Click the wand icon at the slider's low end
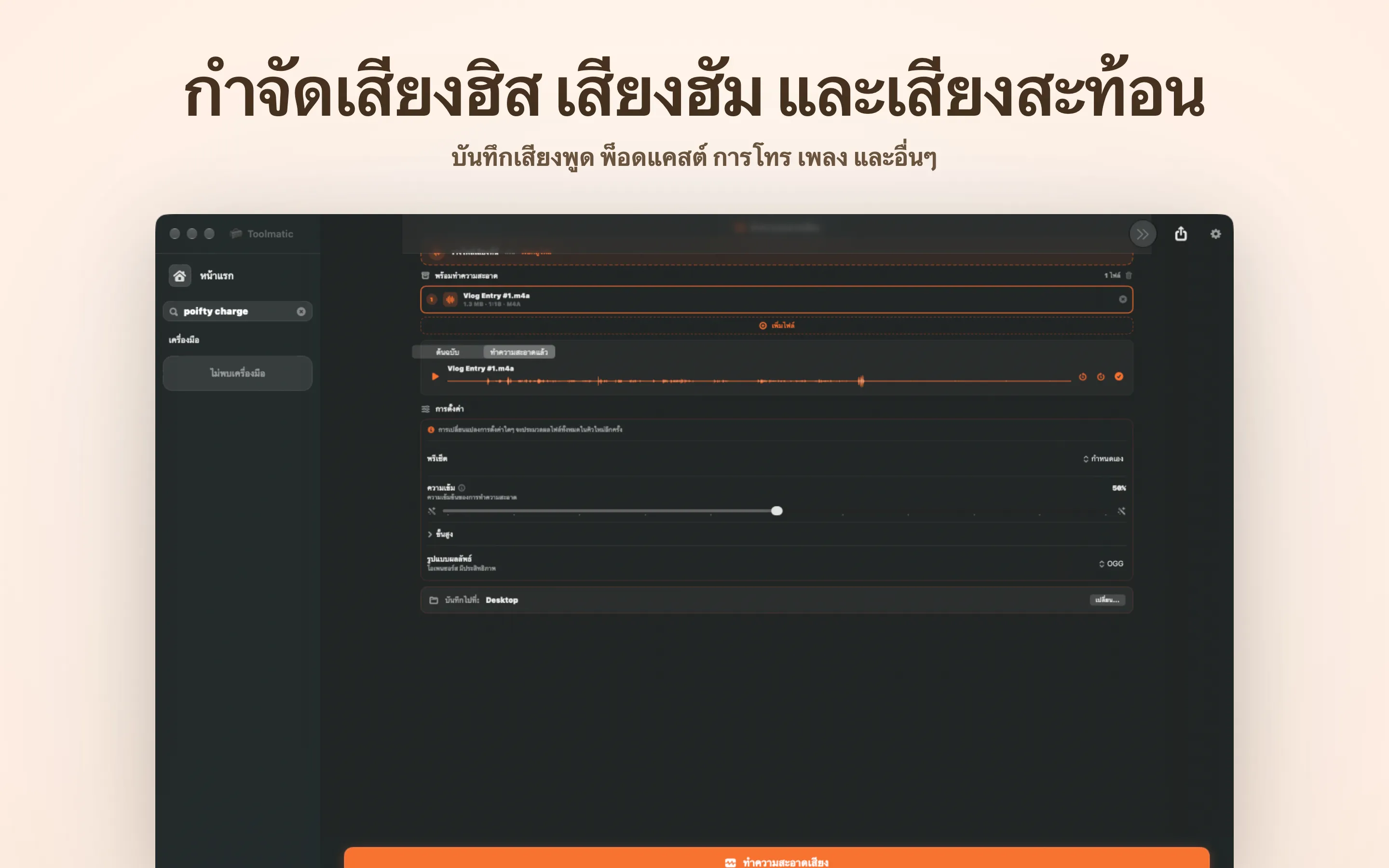 pyautogui.click(x=432, y=511)
